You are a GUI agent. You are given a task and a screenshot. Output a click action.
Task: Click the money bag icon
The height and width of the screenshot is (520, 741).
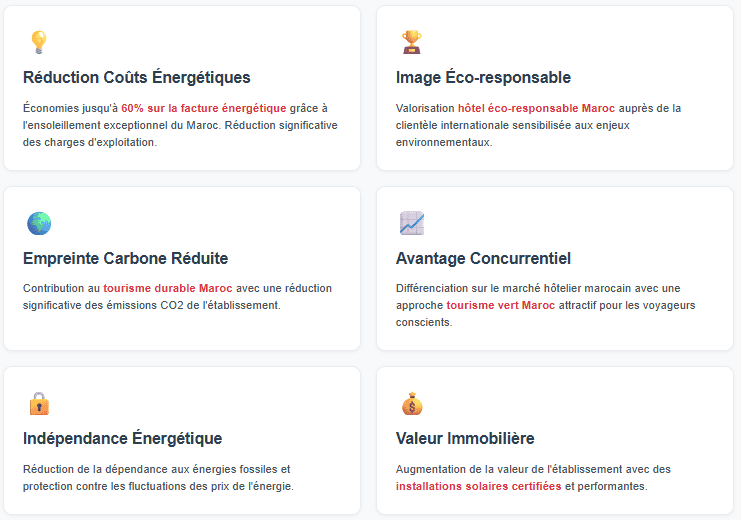click(x=412, y=404)
